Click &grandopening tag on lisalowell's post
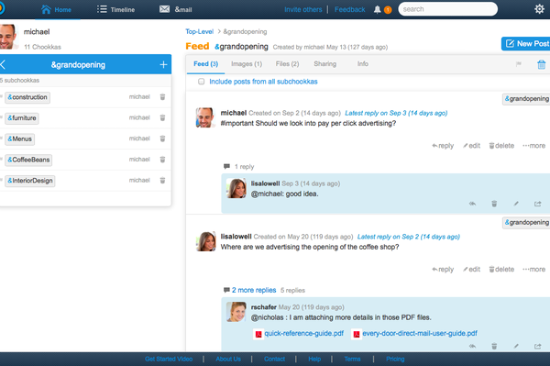 click(526, 222)
